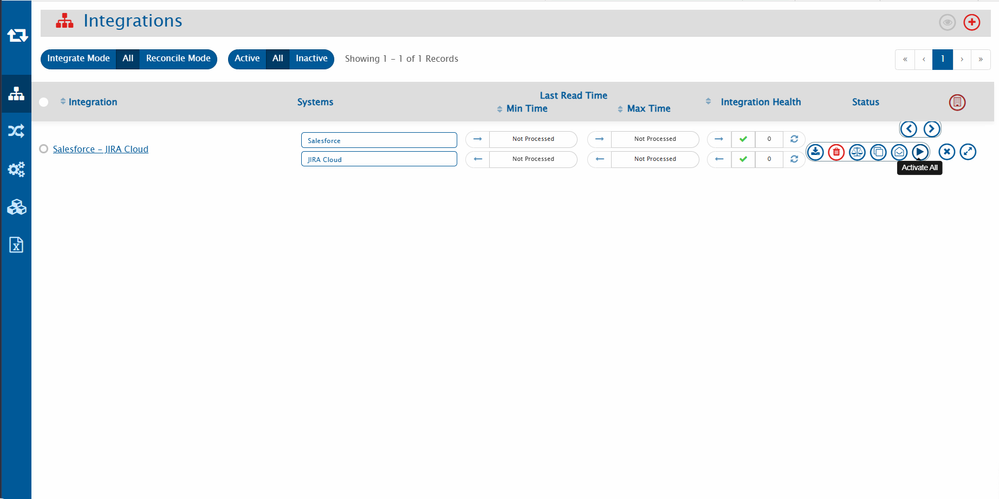Click the 0 count in Salesforce health row
999x499 pixels.
769,139
